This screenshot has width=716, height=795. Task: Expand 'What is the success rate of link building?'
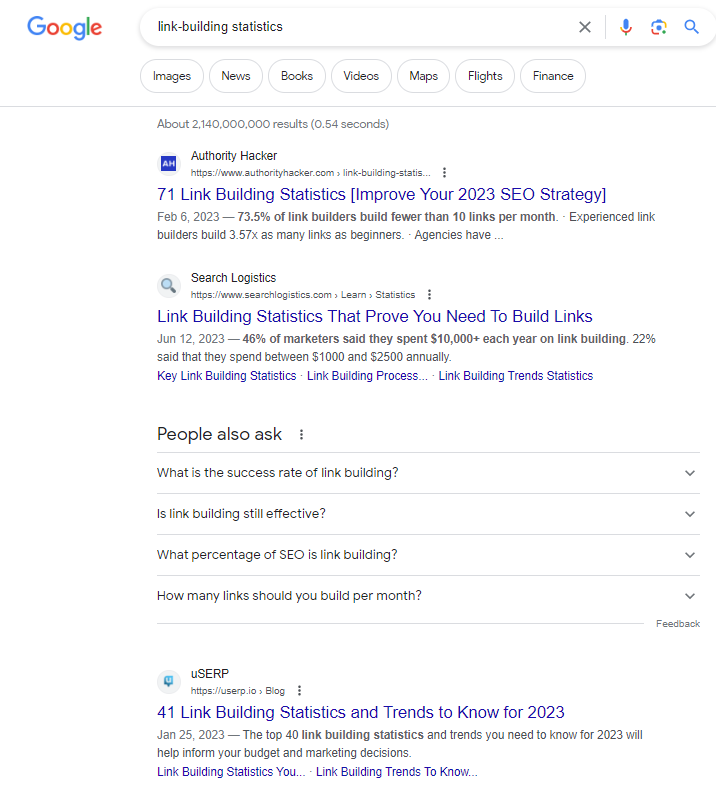tap(428, 473)
